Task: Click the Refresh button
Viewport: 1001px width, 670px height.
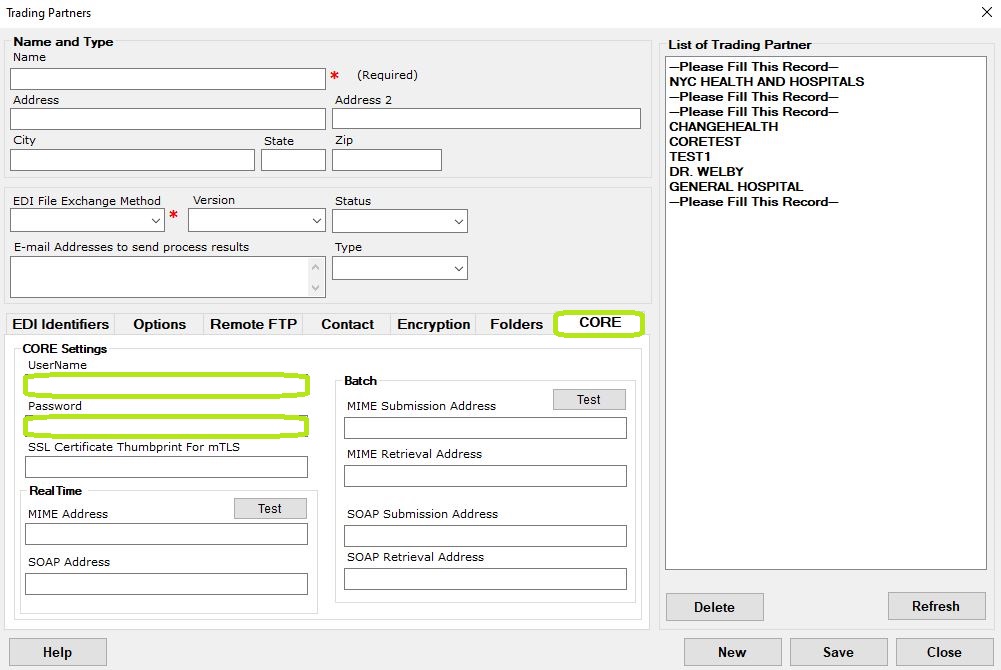Action: pos(936,606)
